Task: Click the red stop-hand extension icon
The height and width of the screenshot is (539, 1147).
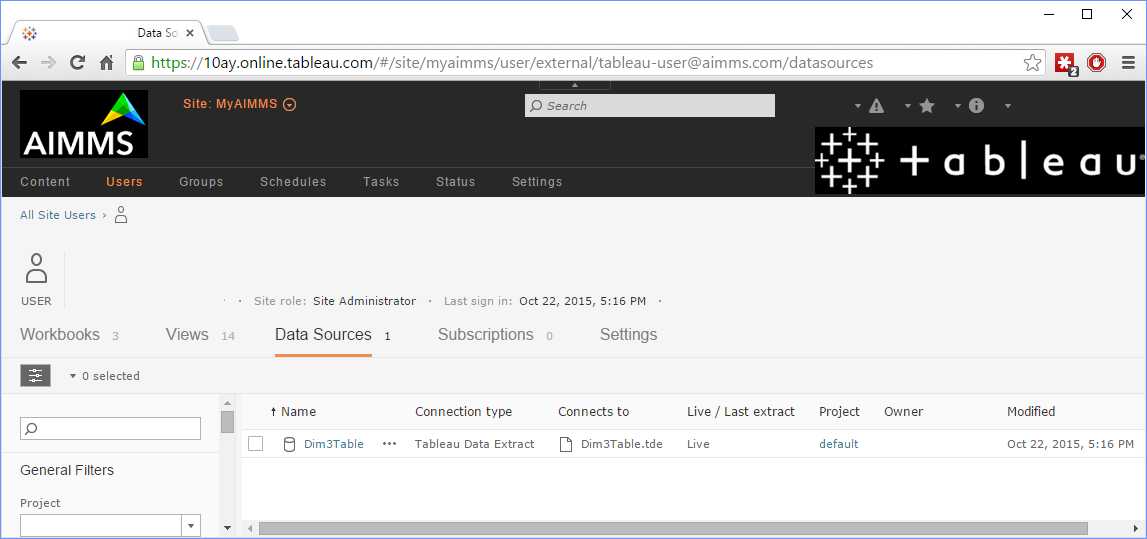Action: (1096, 63)
